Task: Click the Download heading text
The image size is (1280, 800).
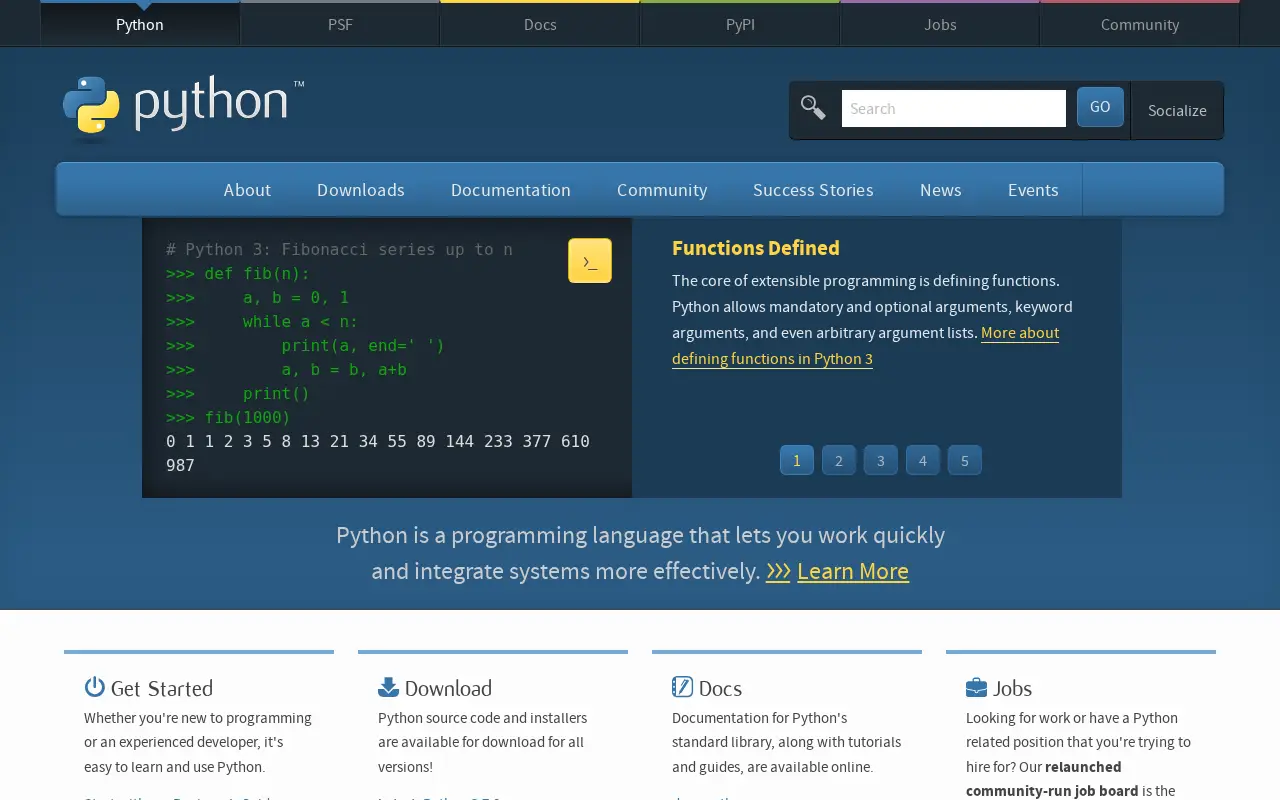Action: click(448, 688)
